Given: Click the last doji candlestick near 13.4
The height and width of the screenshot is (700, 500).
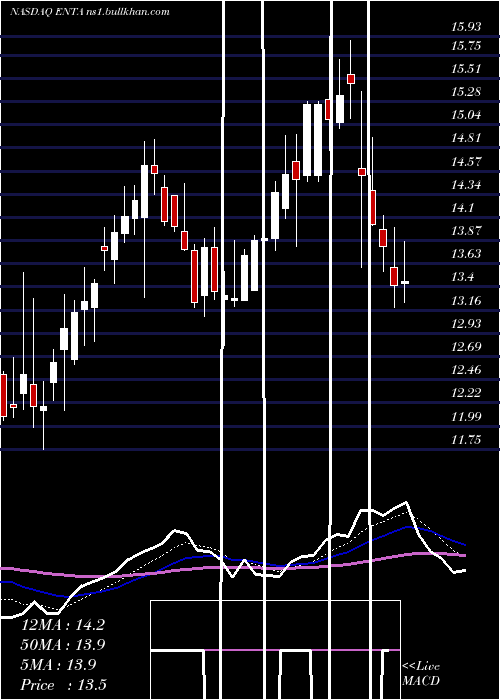Looking at the screenshot, I should [x=405, y=282].
